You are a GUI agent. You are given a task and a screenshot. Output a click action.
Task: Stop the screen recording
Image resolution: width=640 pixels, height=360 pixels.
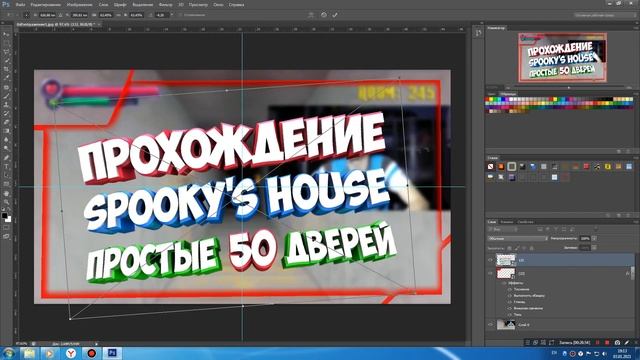click(x=607, y=342)
